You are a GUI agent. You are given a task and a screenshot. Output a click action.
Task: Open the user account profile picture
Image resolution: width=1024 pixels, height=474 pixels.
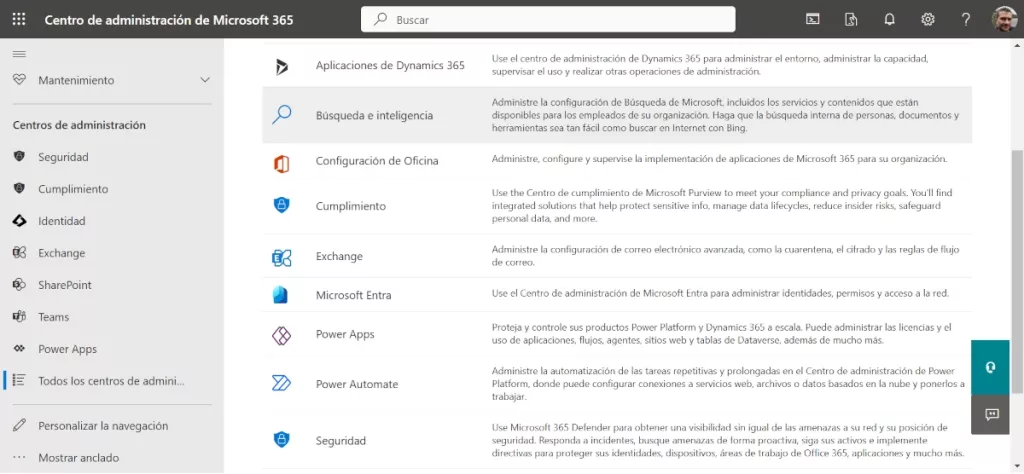pos(1004,19)
